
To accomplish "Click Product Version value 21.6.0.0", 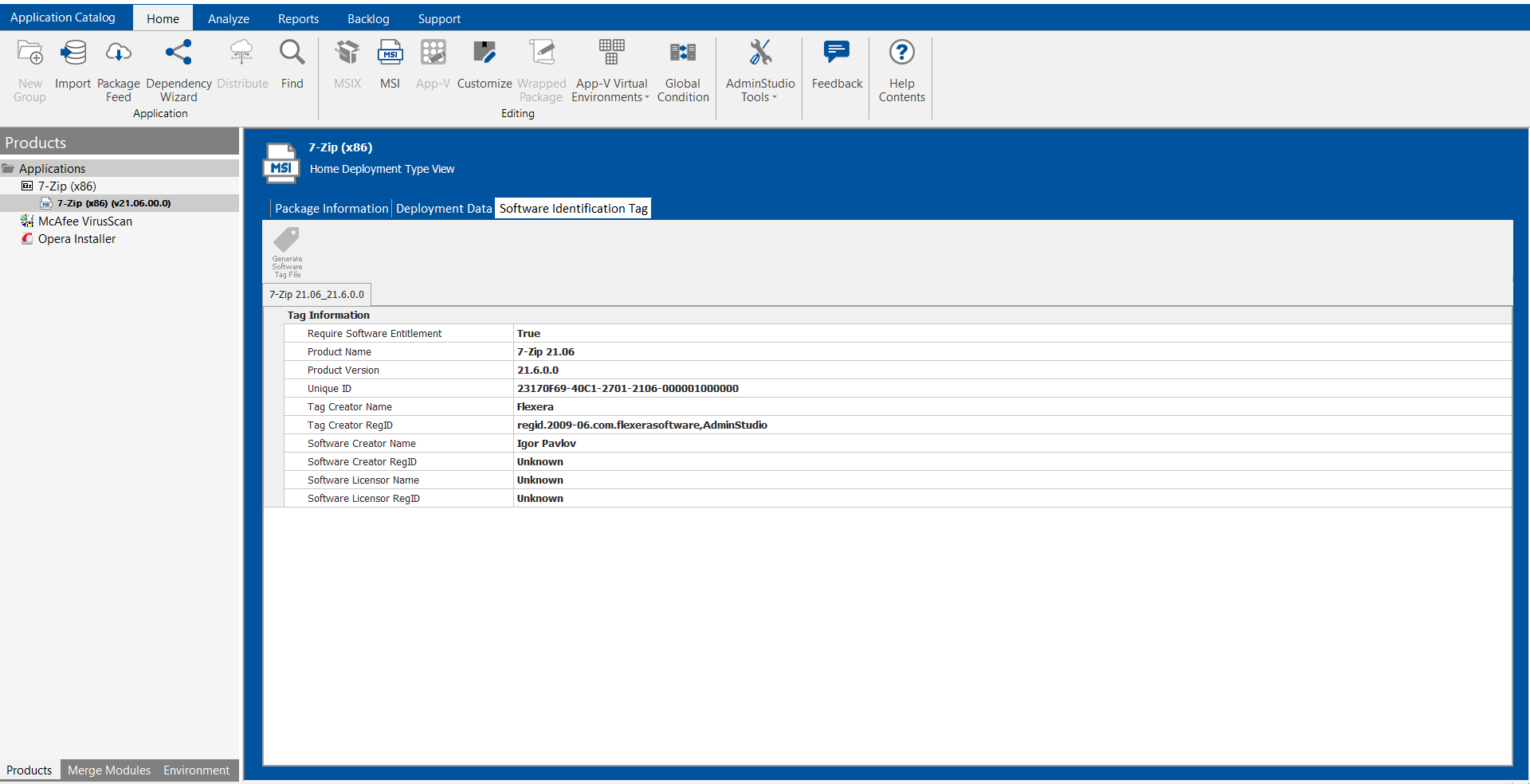I will point(1012,370).
